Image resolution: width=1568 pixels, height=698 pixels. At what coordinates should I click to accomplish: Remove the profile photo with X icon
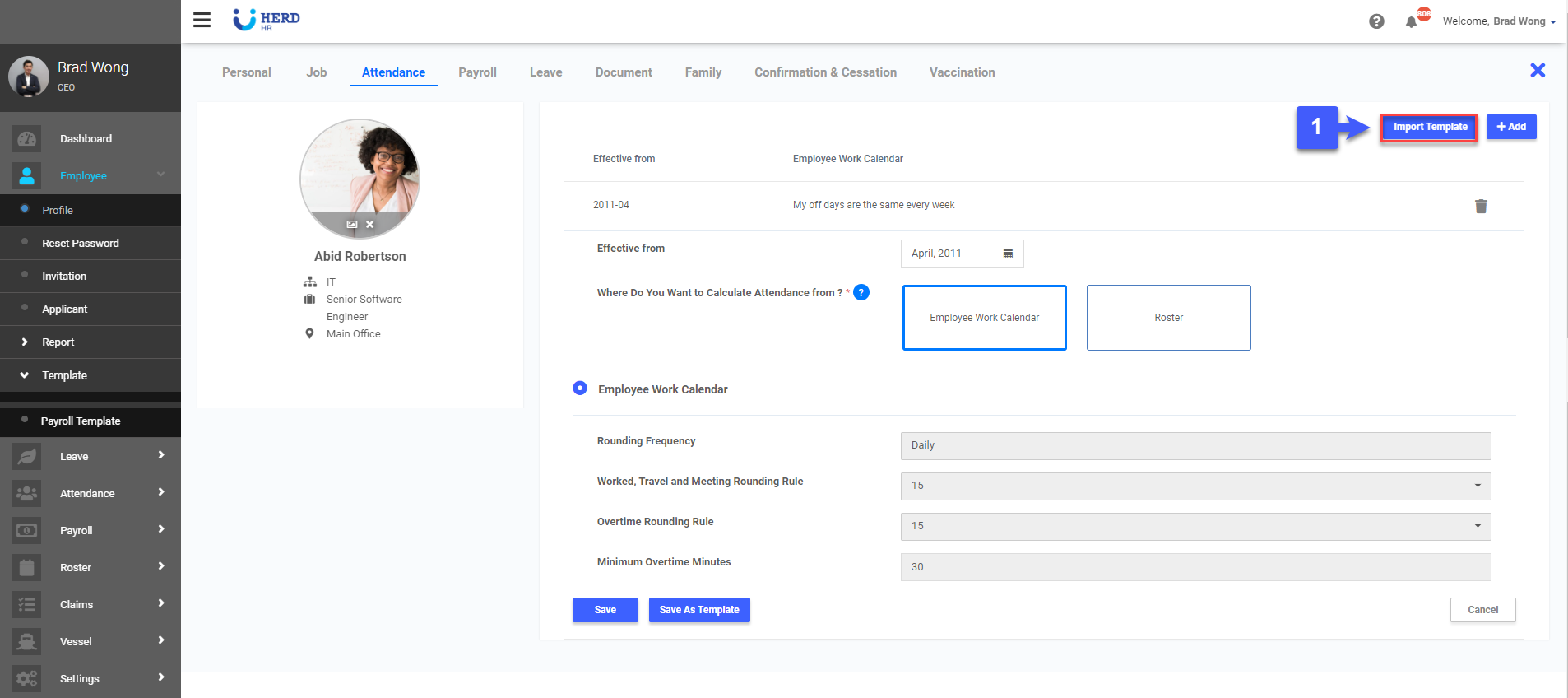tap(370, 224)
